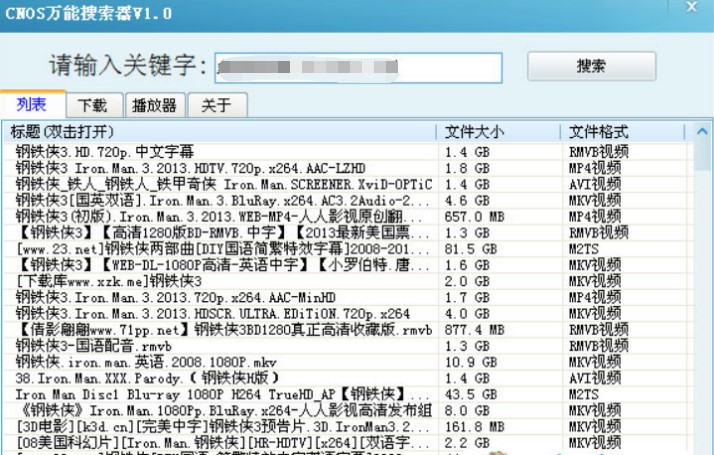Screen dimensions: 714x455
Task: Click the 4.6 GB size cell
Action: point(467,200)
